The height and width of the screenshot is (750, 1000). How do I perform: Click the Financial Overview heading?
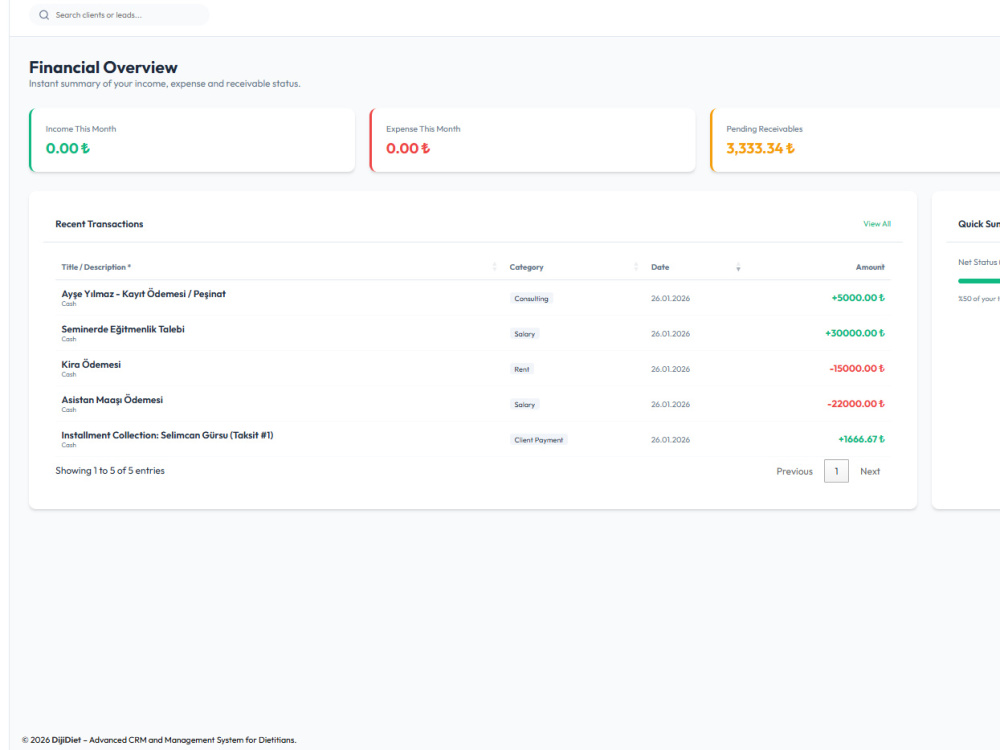(103, 68)
